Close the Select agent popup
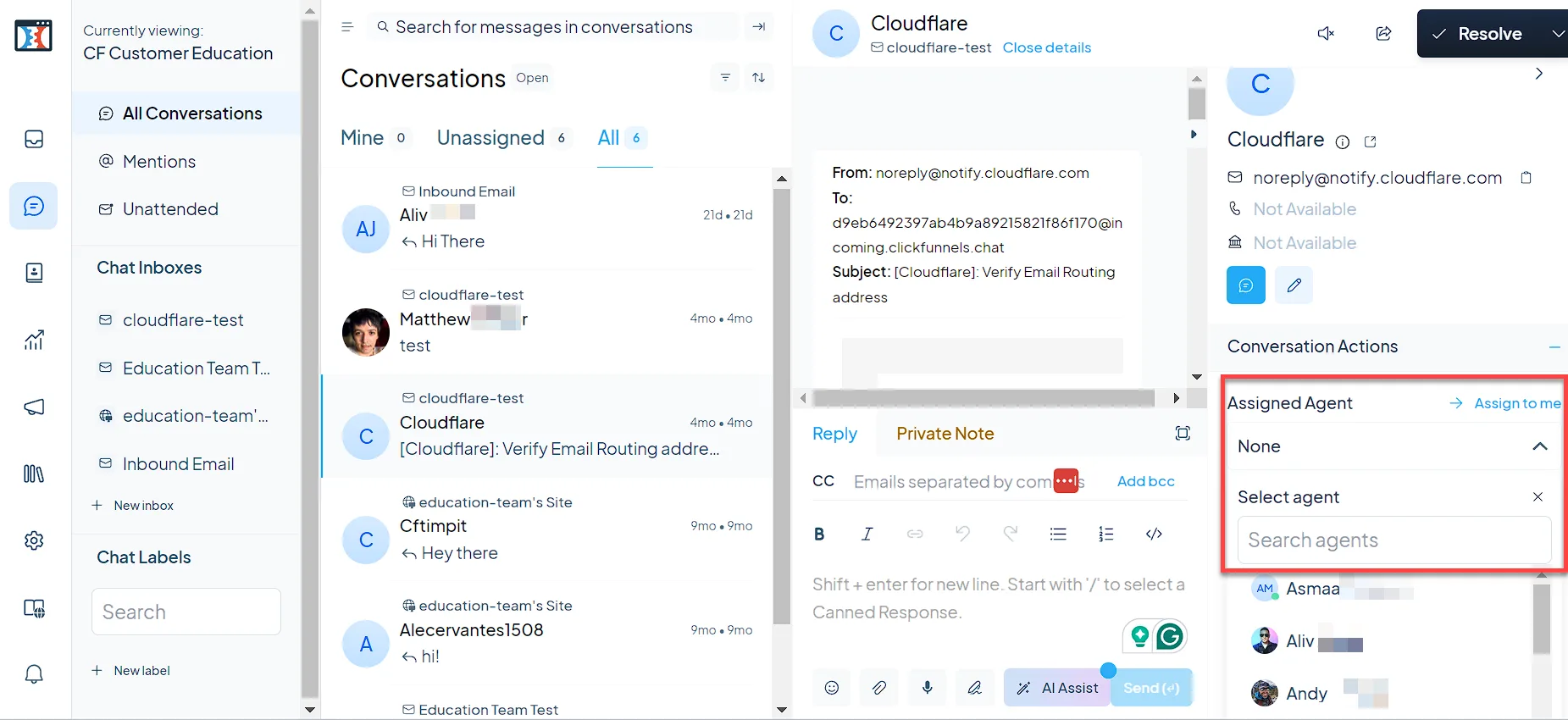Screen dimensions: 1568x720 pos(1538,496)
